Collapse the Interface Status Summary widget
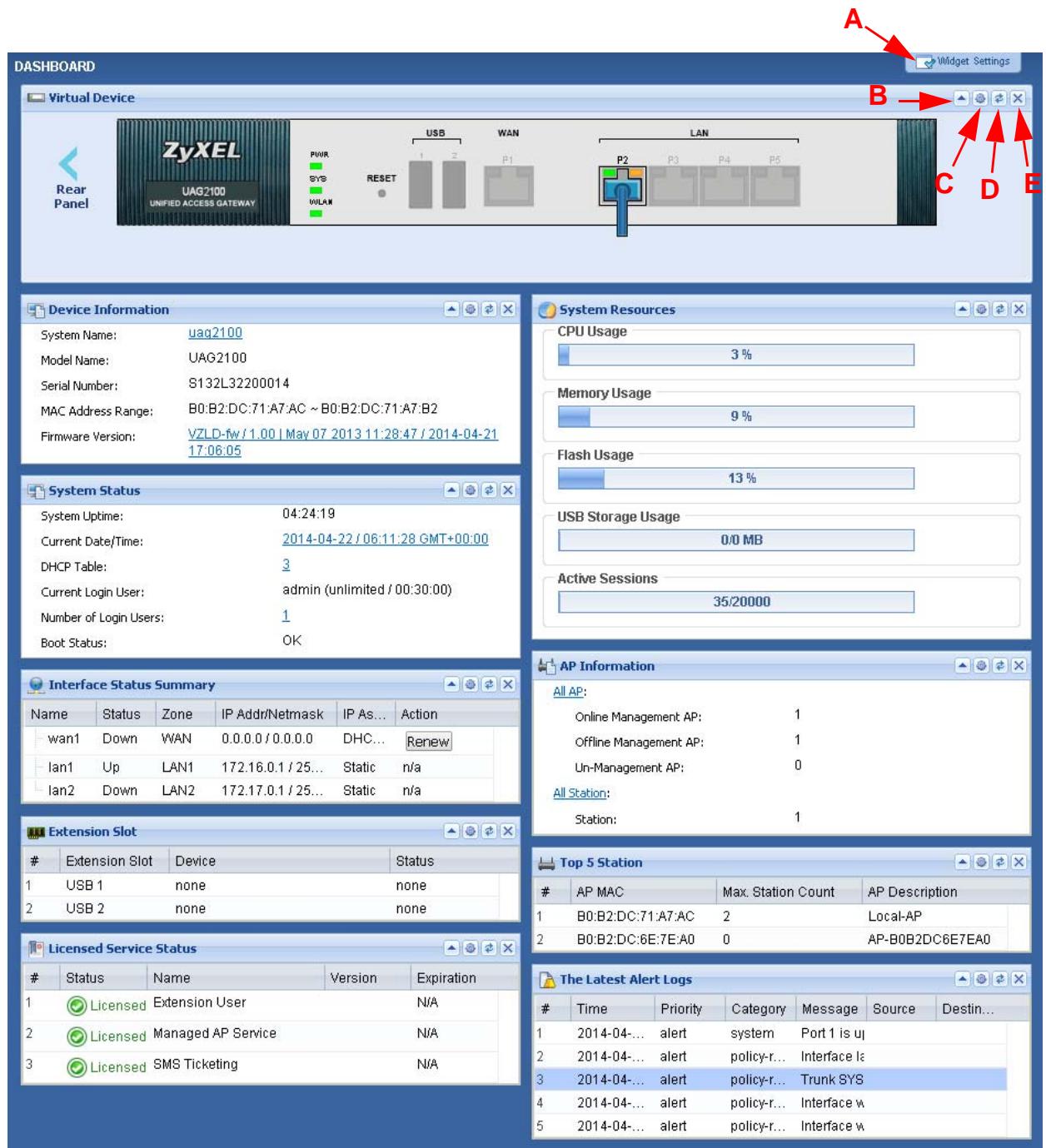 pos(451,684)
